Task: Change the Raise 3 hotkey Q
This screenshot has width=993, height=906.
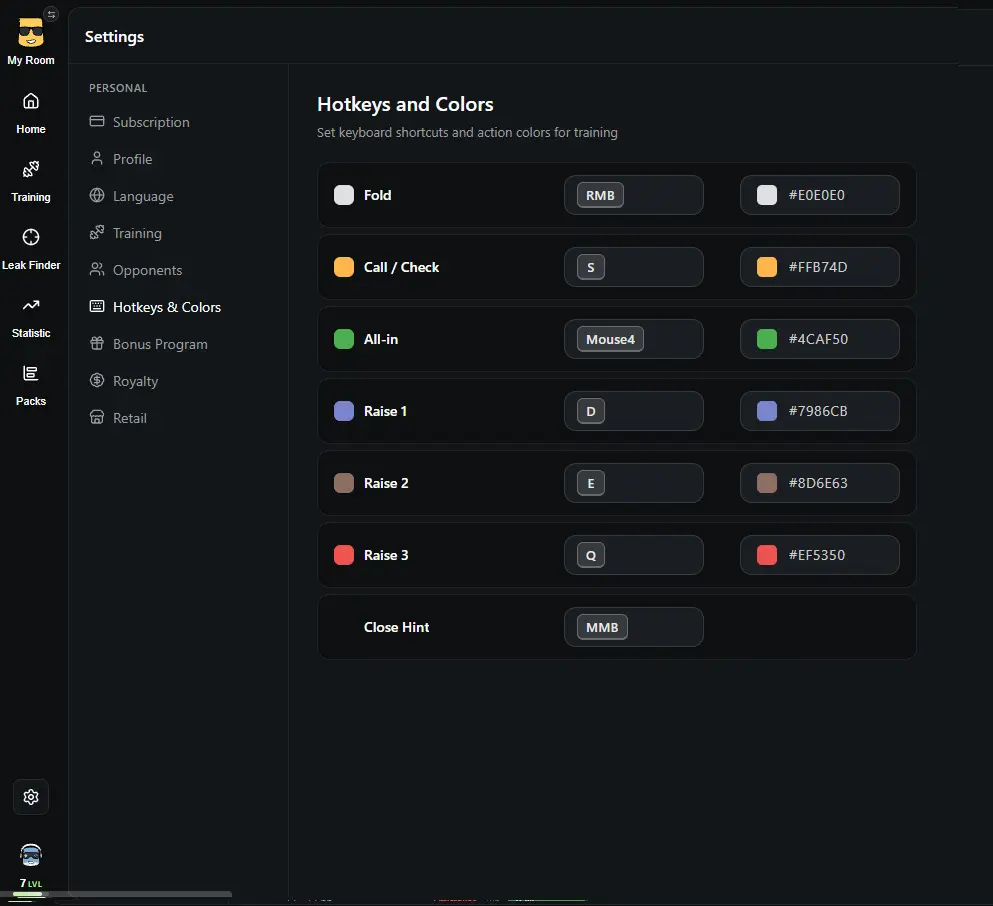Action: pyautogui.click(x=633, y=555)
